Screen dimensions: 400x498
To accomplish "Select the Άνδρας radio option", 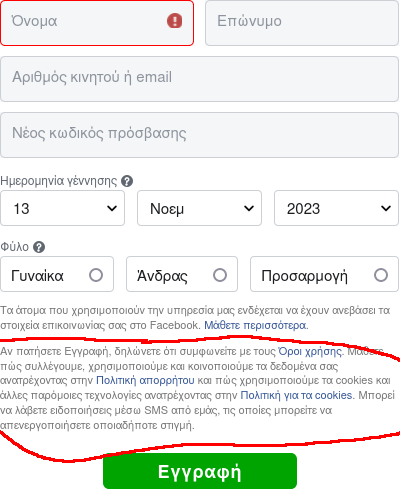I will (182, 274).
